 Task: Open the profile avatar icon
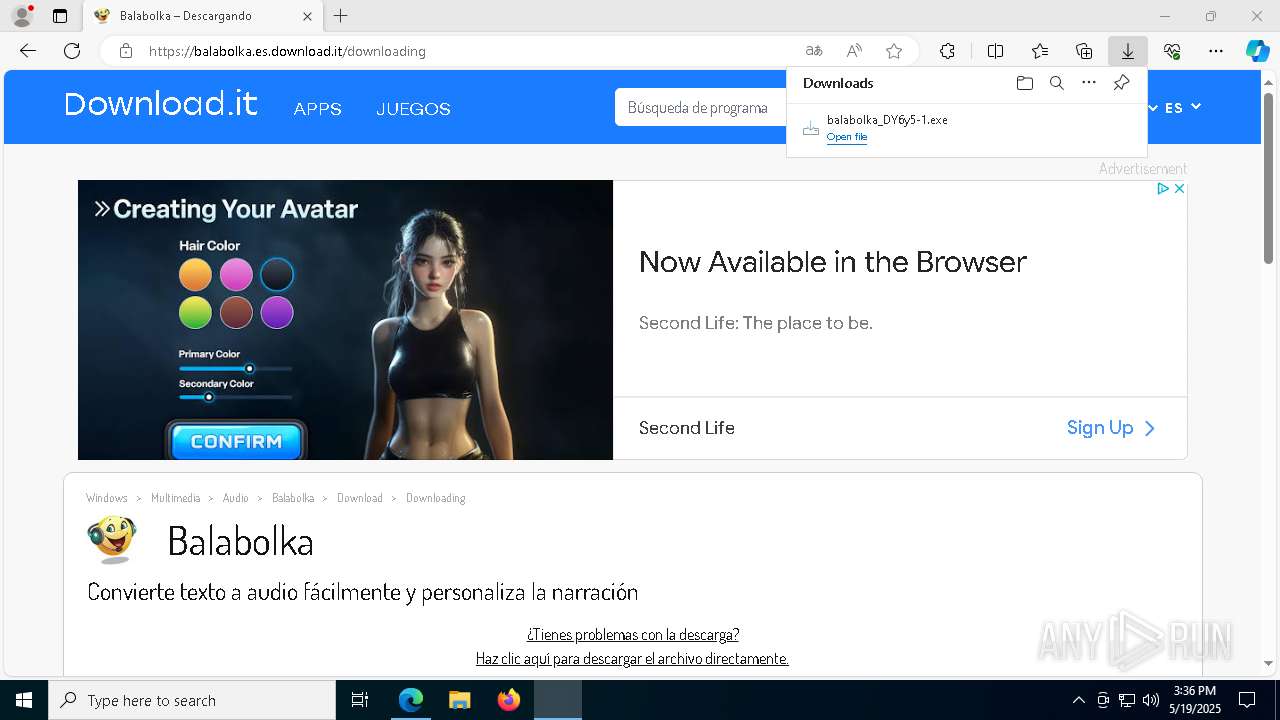pyautogui.click(x=22, y=16)
